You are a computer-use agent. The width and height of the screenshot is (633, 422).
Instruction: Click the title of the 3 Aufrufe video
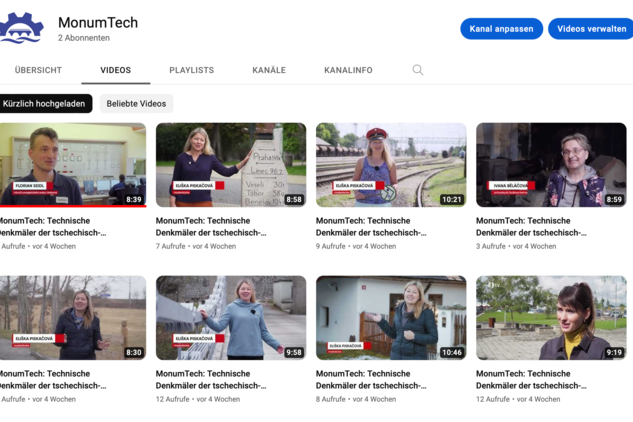[531, 227]
